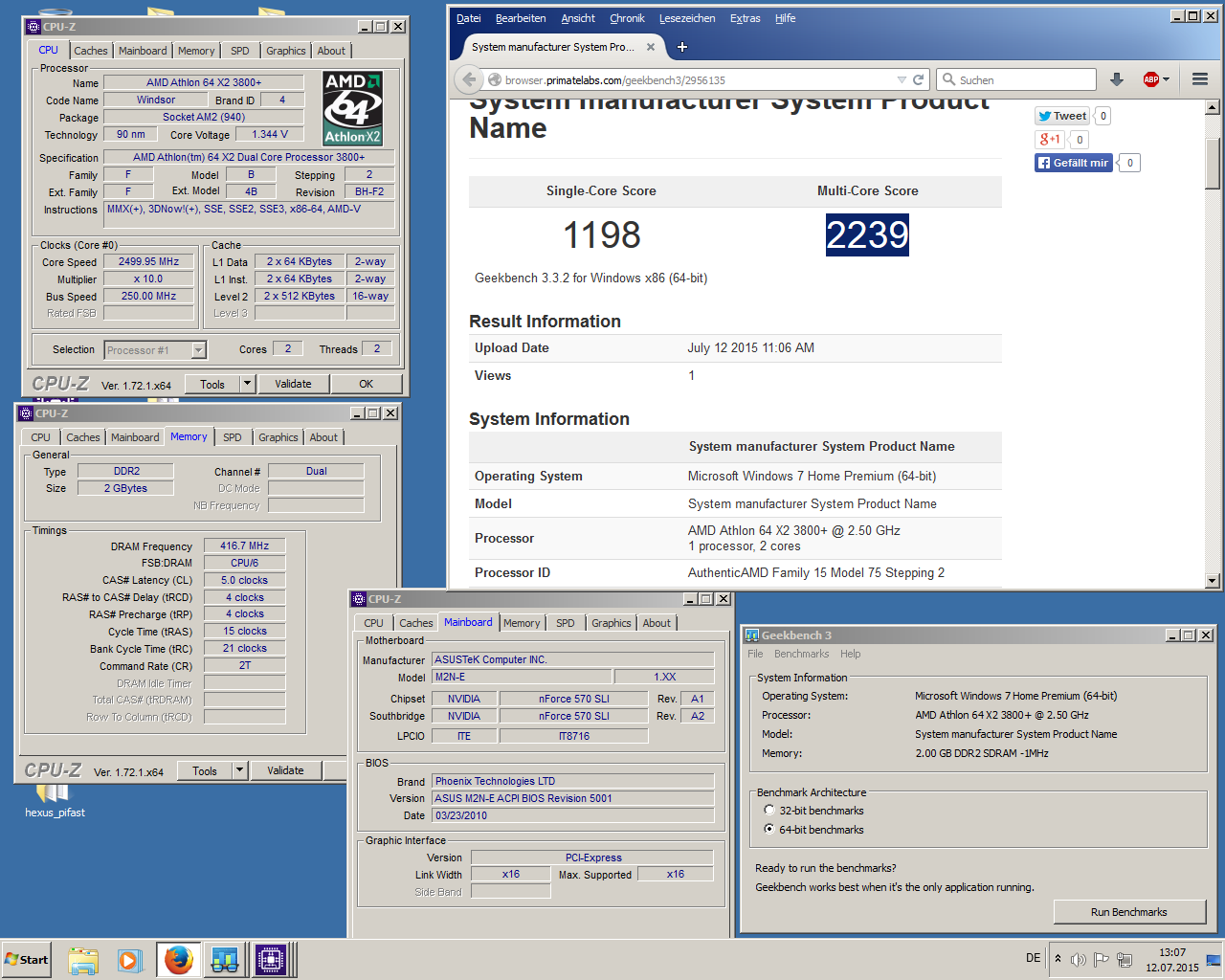Viewport: 1225px width, 980px height.
Task: Click the Geekbench 3 window title icon
Action: click(752, 635)
